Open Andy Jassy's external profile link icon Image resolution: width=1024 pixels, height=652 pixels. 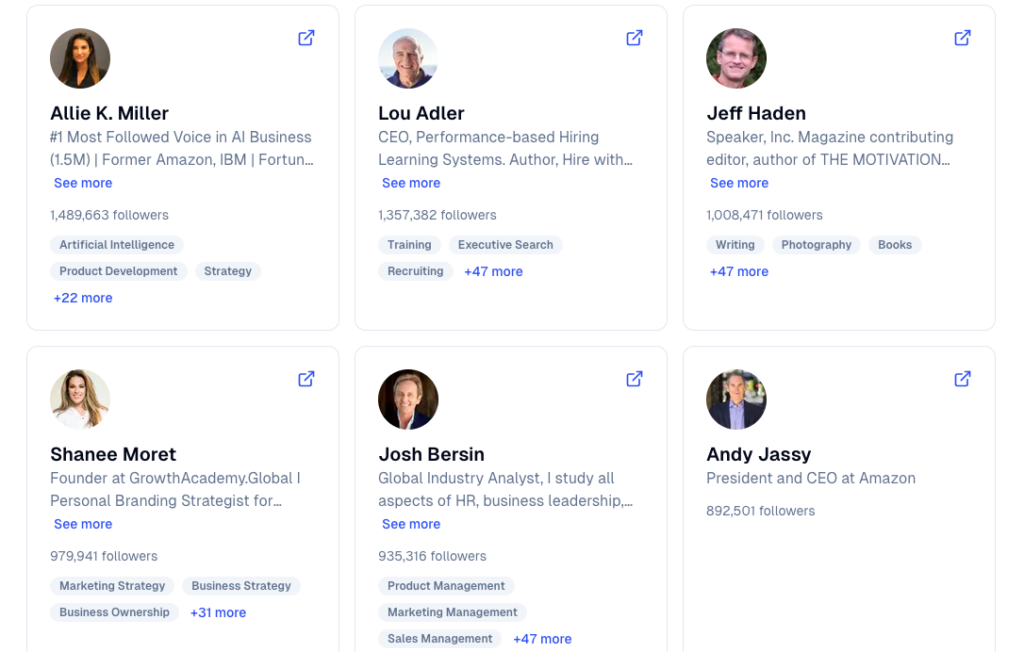[x=962, y=379]
